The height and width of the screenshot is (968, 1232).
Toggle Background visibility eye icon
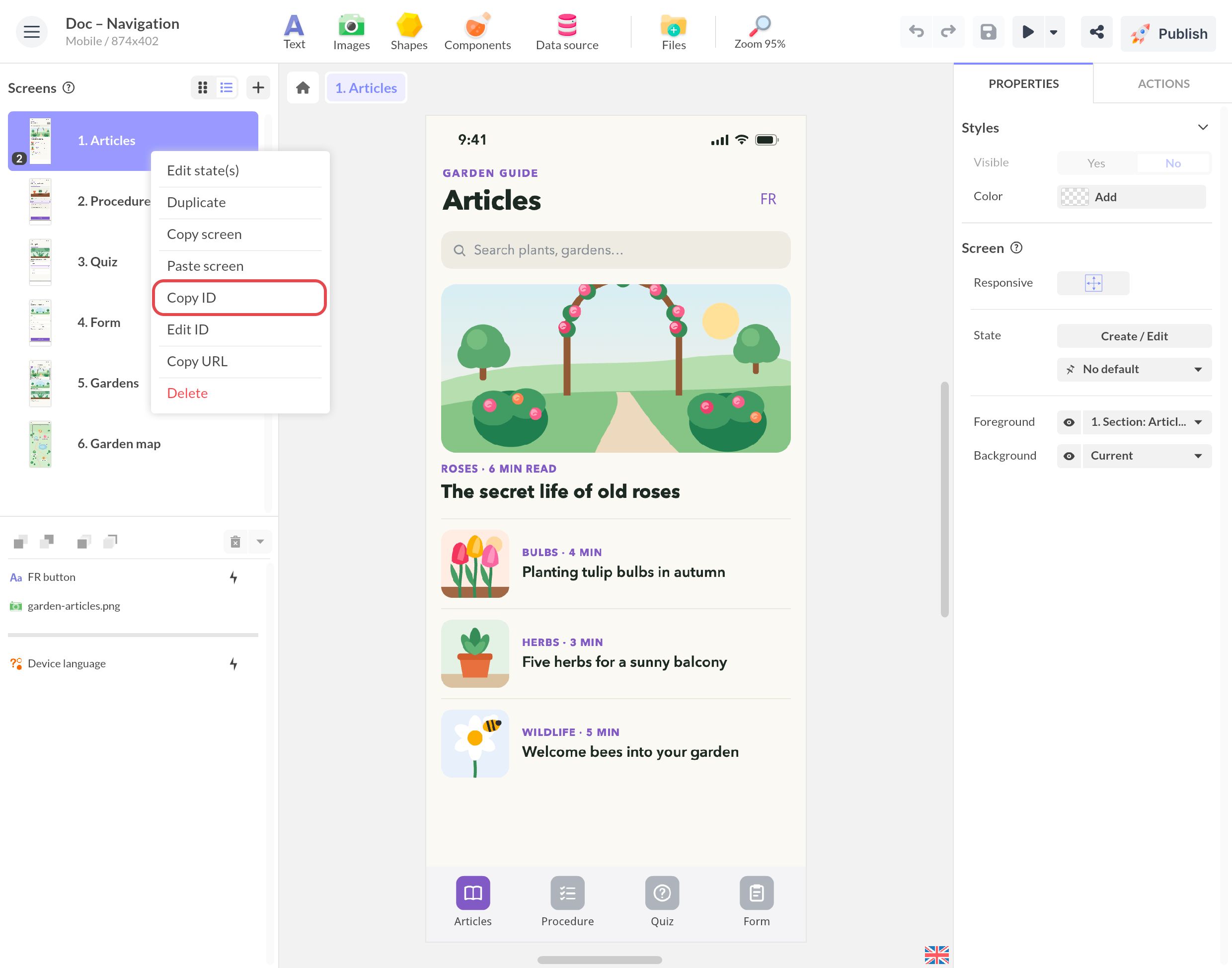pos(1068,456)
